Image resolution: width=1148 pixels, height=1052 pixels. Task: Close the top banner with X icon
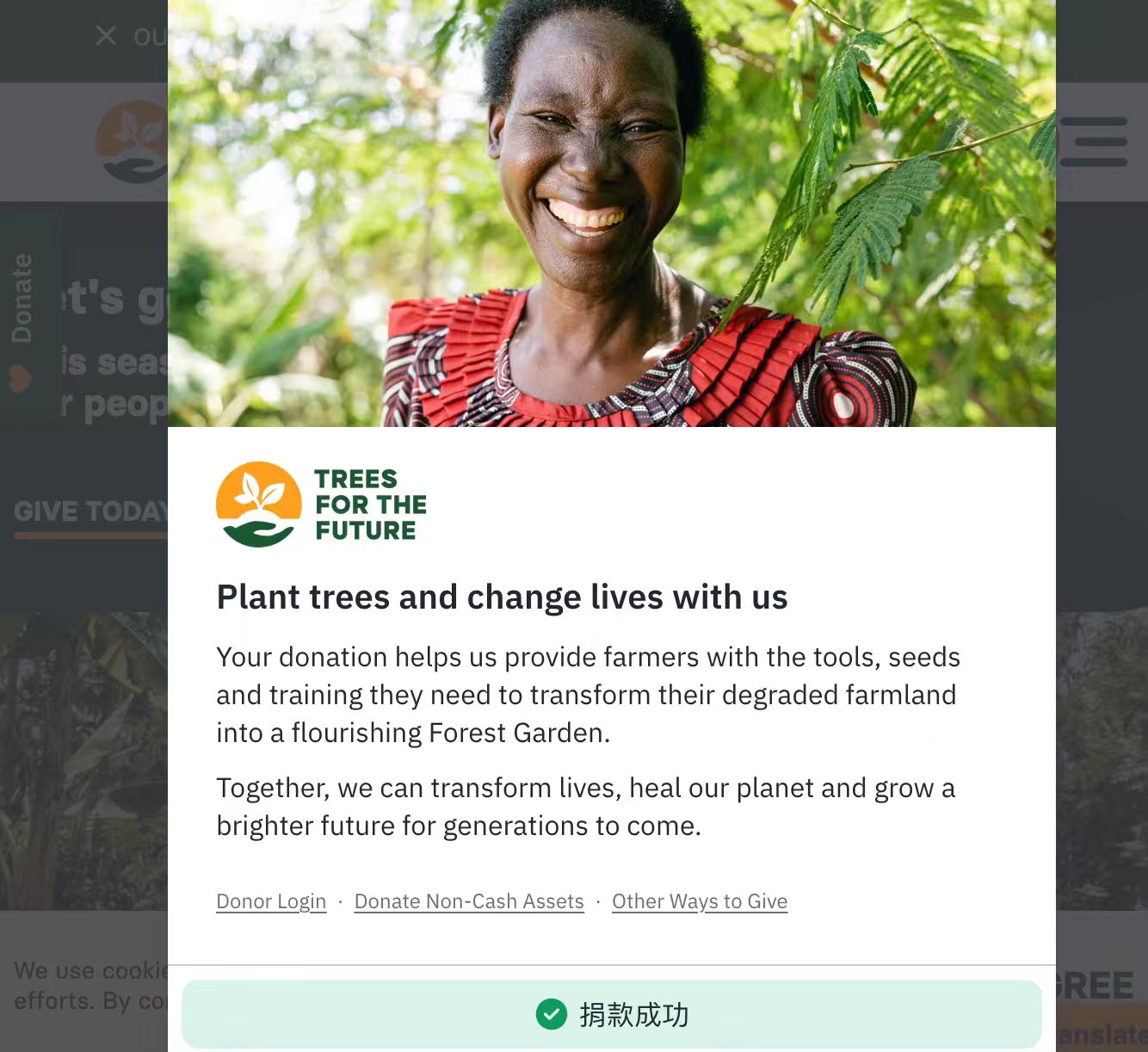[106, 35]
